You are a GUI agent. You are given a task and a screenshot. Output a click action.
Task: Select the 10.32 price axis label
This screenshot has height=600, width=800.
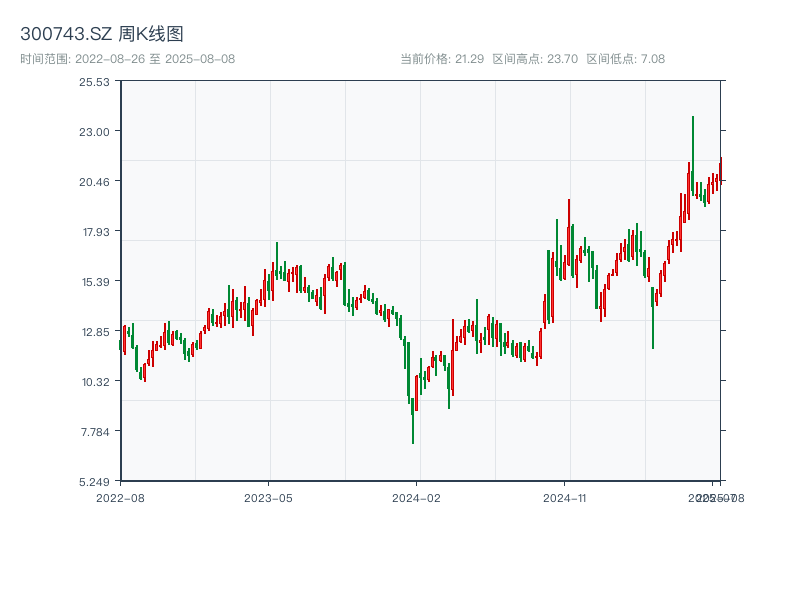95,381
